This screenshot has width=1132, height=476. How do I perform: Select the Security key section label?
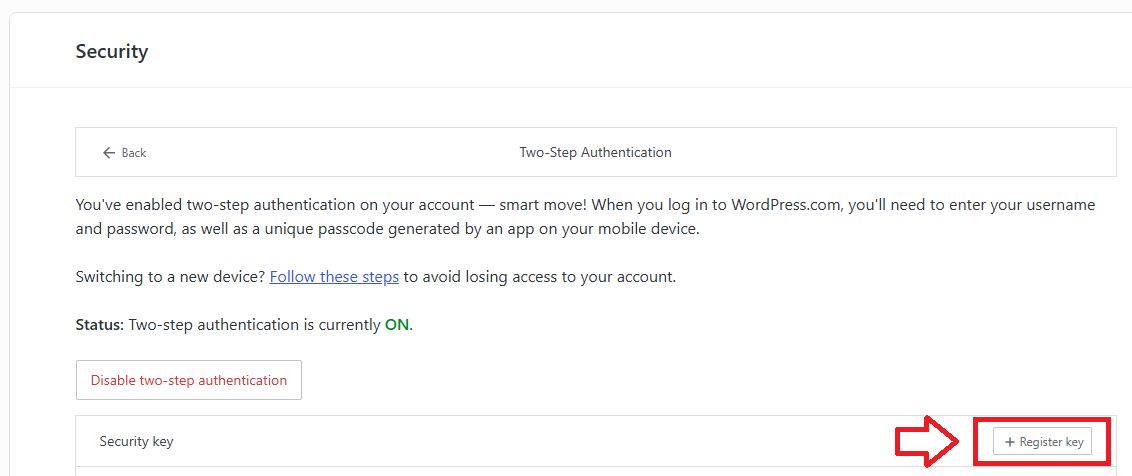[136, 441]
